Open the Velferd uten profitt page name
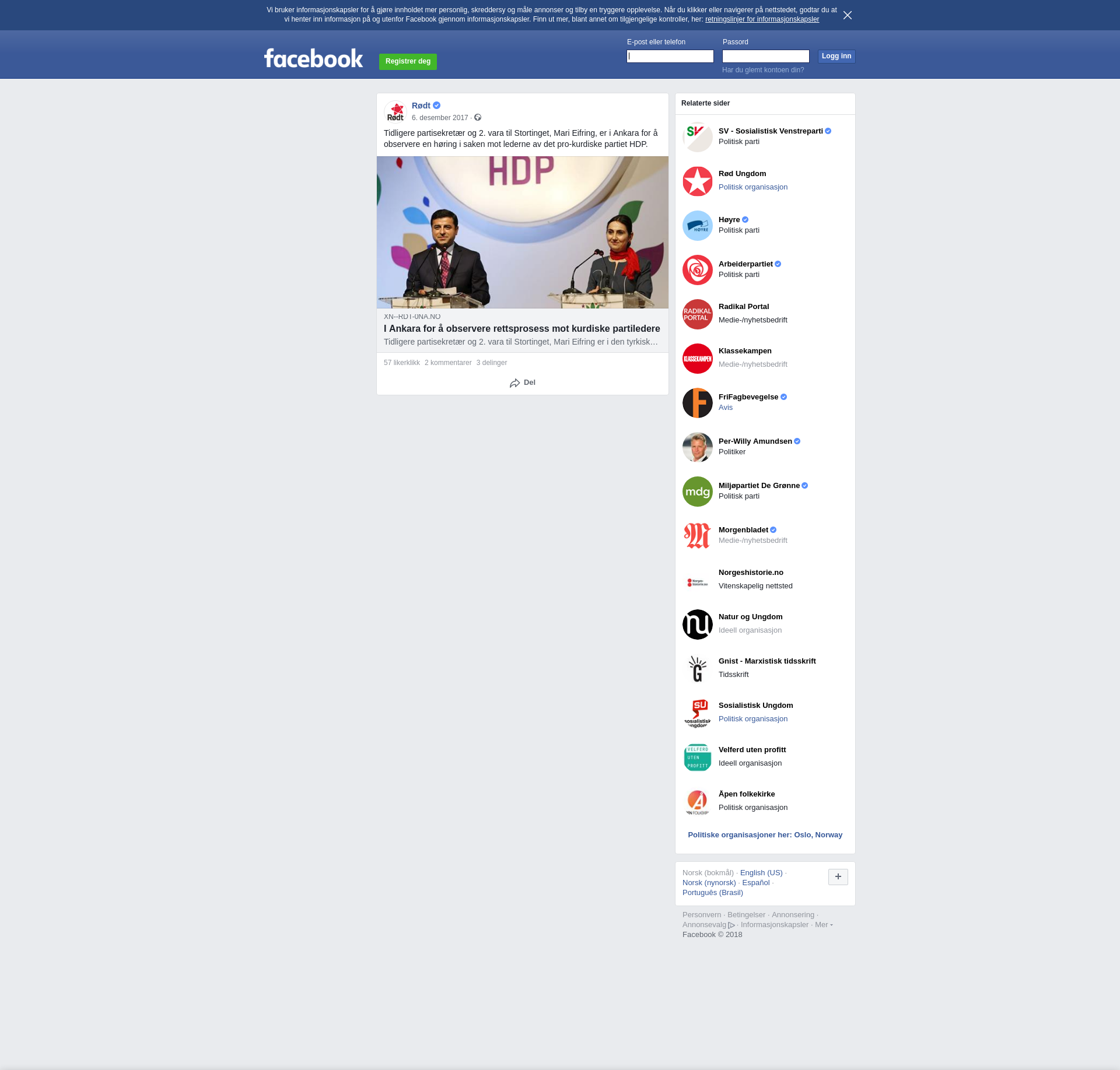This screenshot has width=1120, height=1070. coord(752,750)
